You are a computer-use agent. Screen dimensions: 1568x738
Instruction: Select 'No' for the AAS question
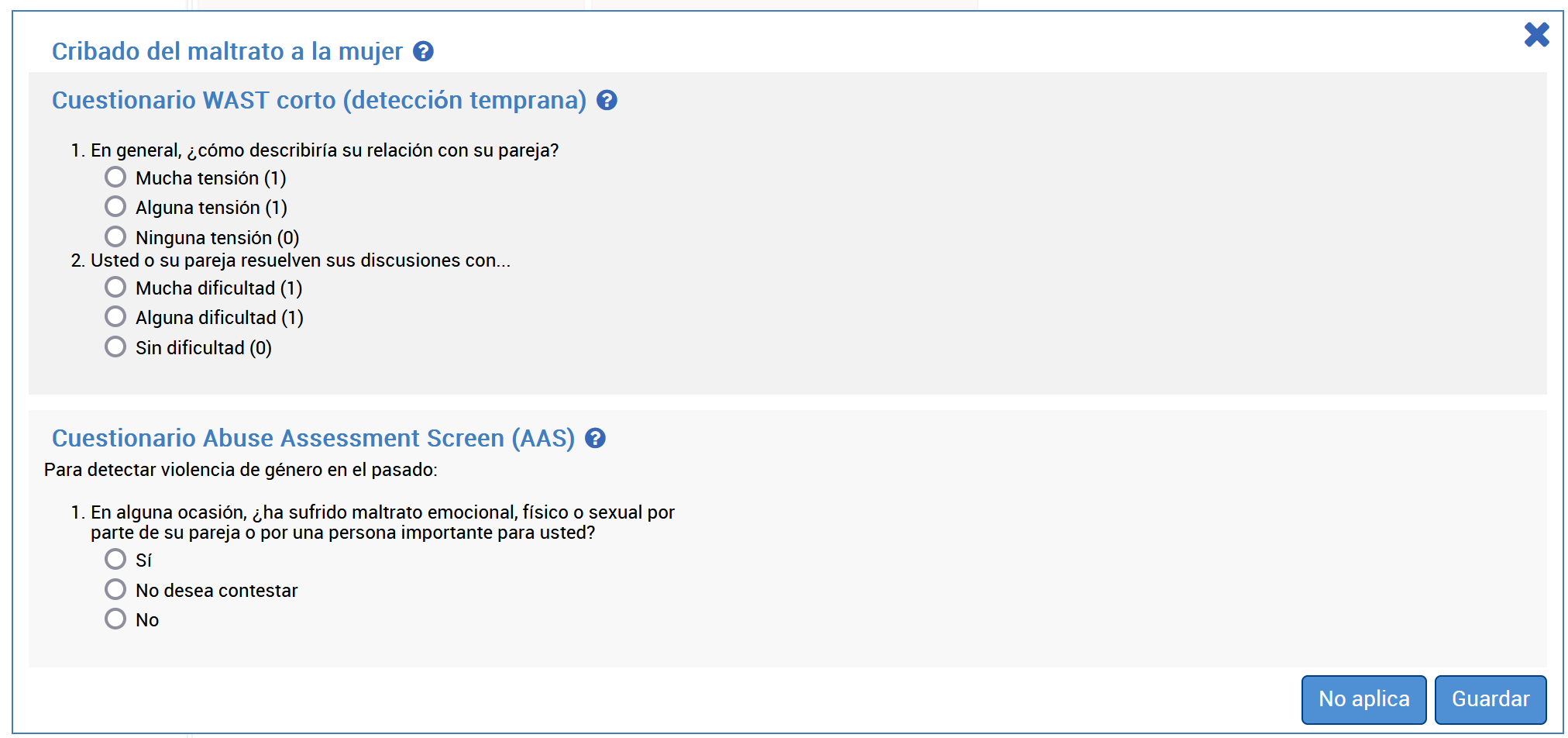coord(115,619)
